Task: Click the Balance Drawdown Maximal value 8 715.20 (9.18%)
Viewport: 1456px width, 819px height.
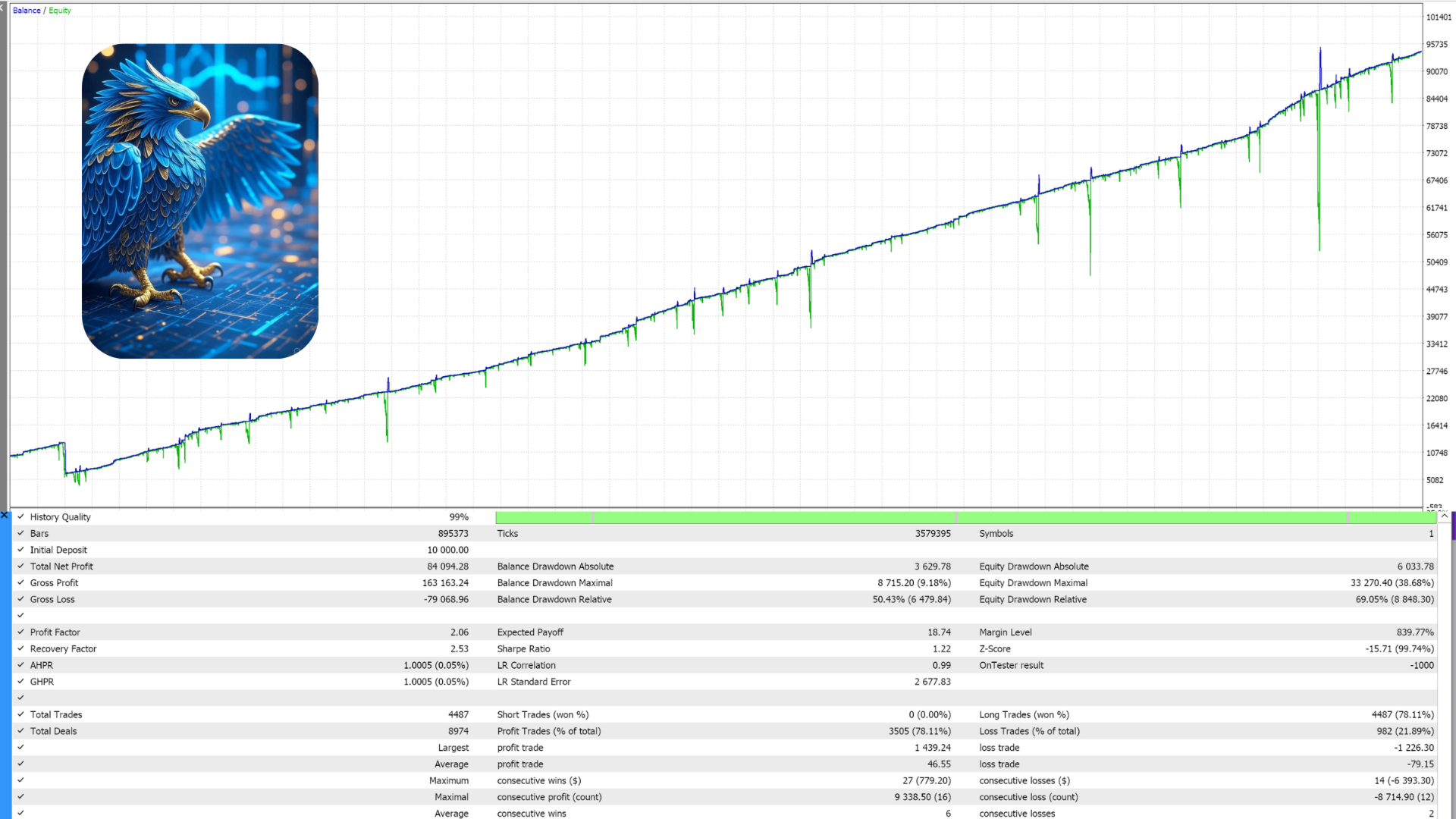Action: (x=914, y=583)
